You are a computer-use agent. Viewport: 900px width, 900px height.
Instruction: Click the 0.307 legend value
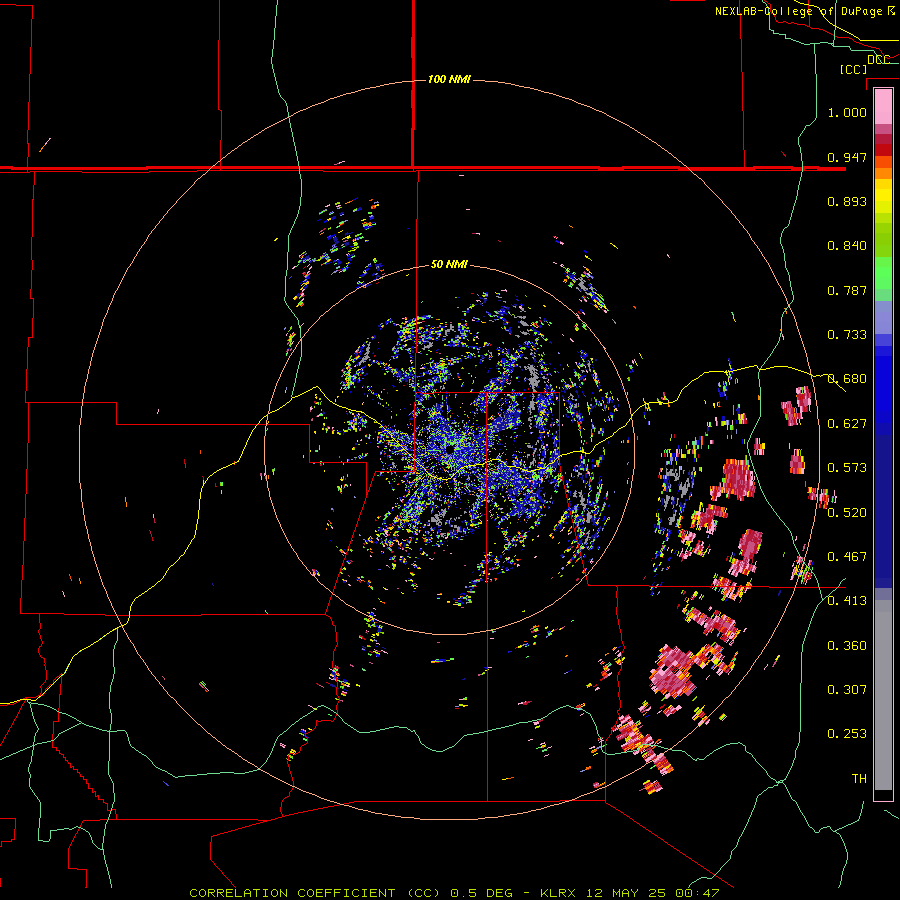click(847, 689)
